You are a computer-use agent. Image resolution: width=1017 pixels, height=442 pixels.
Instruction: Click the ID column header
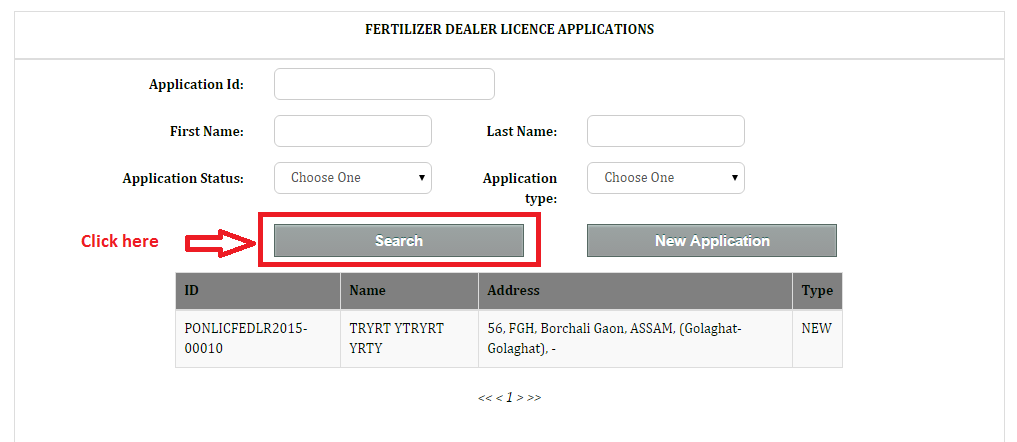(x=257, y=291)
